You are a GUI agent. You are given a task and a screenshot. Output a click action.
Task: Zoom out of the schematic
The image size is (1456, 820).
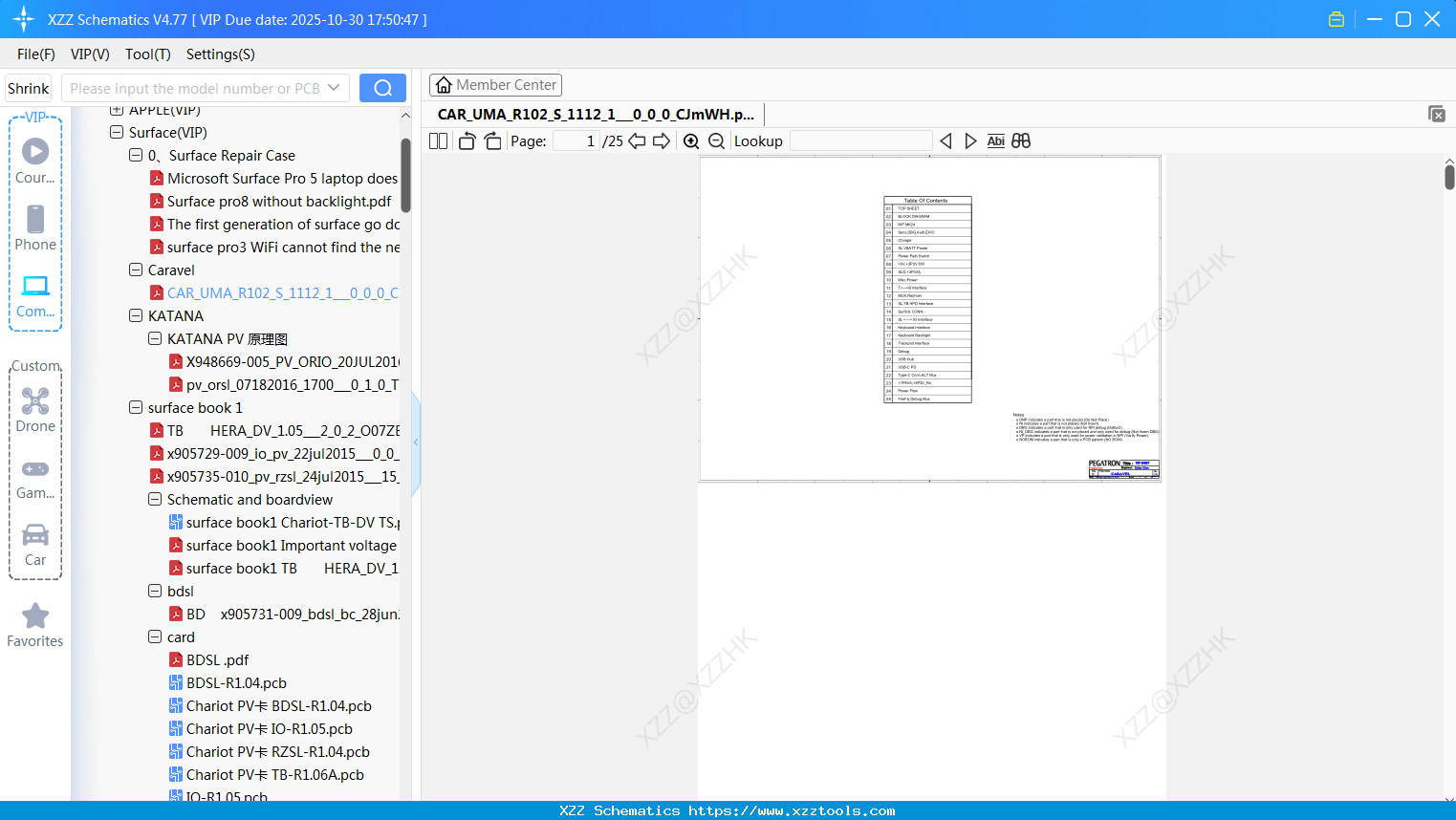click(716, 140)
